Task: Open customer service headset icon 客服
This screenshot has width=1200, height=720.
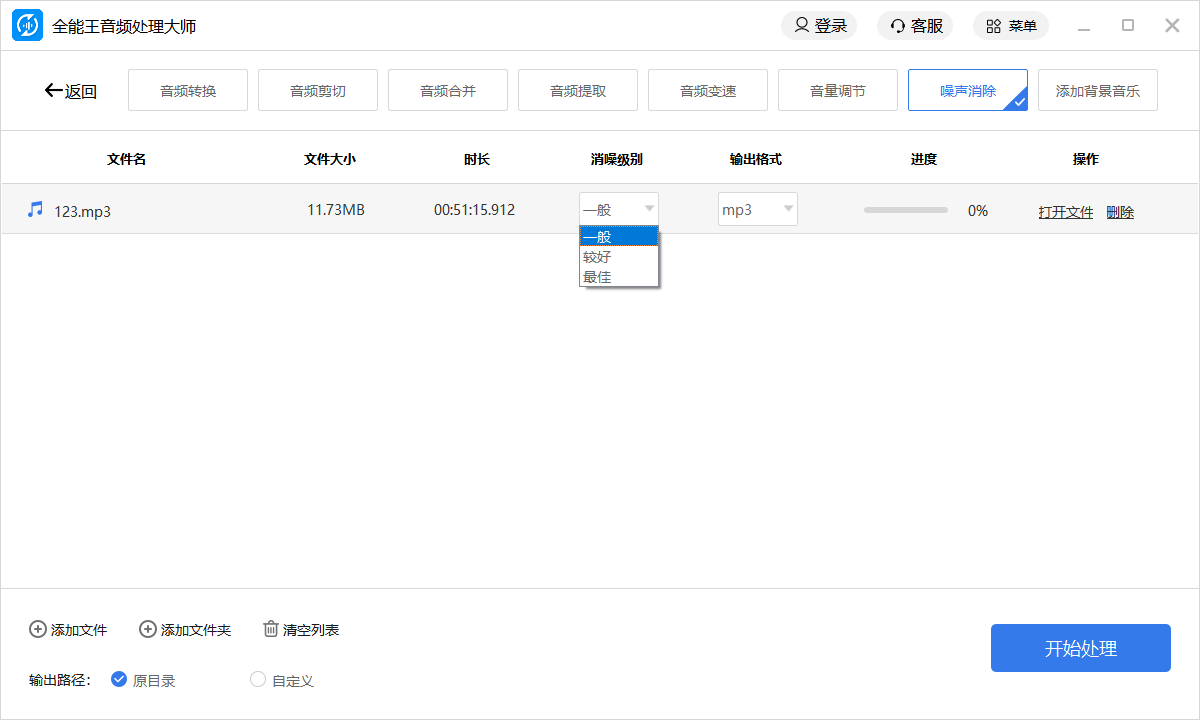Action: pyautogui.click(x=898, y=26)
